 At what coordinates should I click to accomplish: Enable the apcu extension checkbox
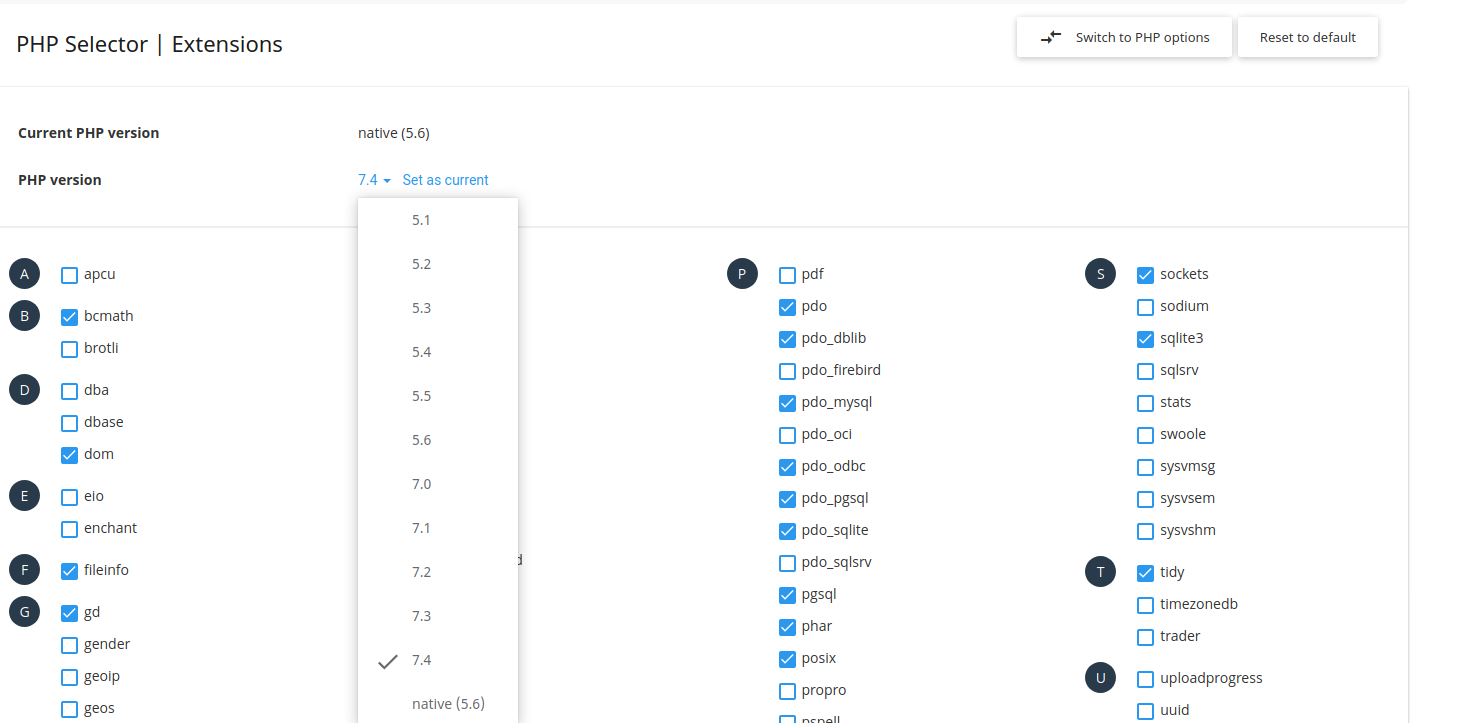[x=68, y=274]
